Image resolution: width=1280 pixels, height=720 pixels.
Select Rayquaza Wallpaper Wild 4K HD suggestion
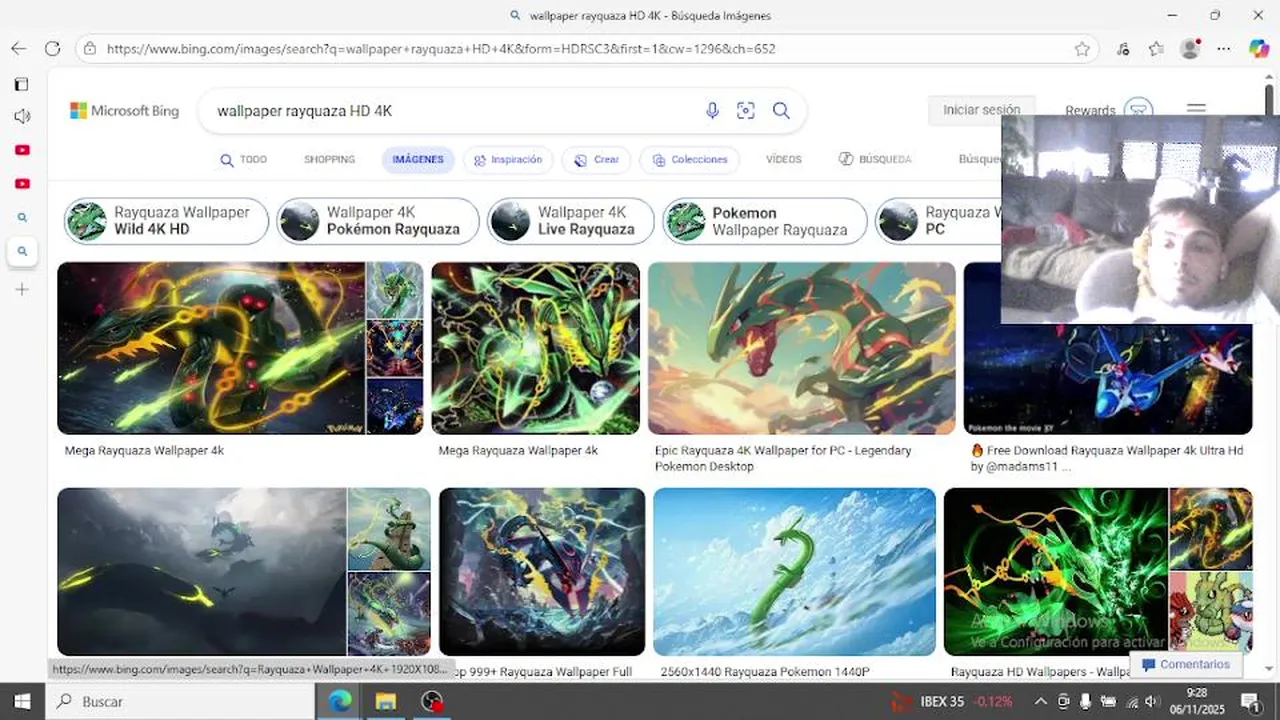167,221
